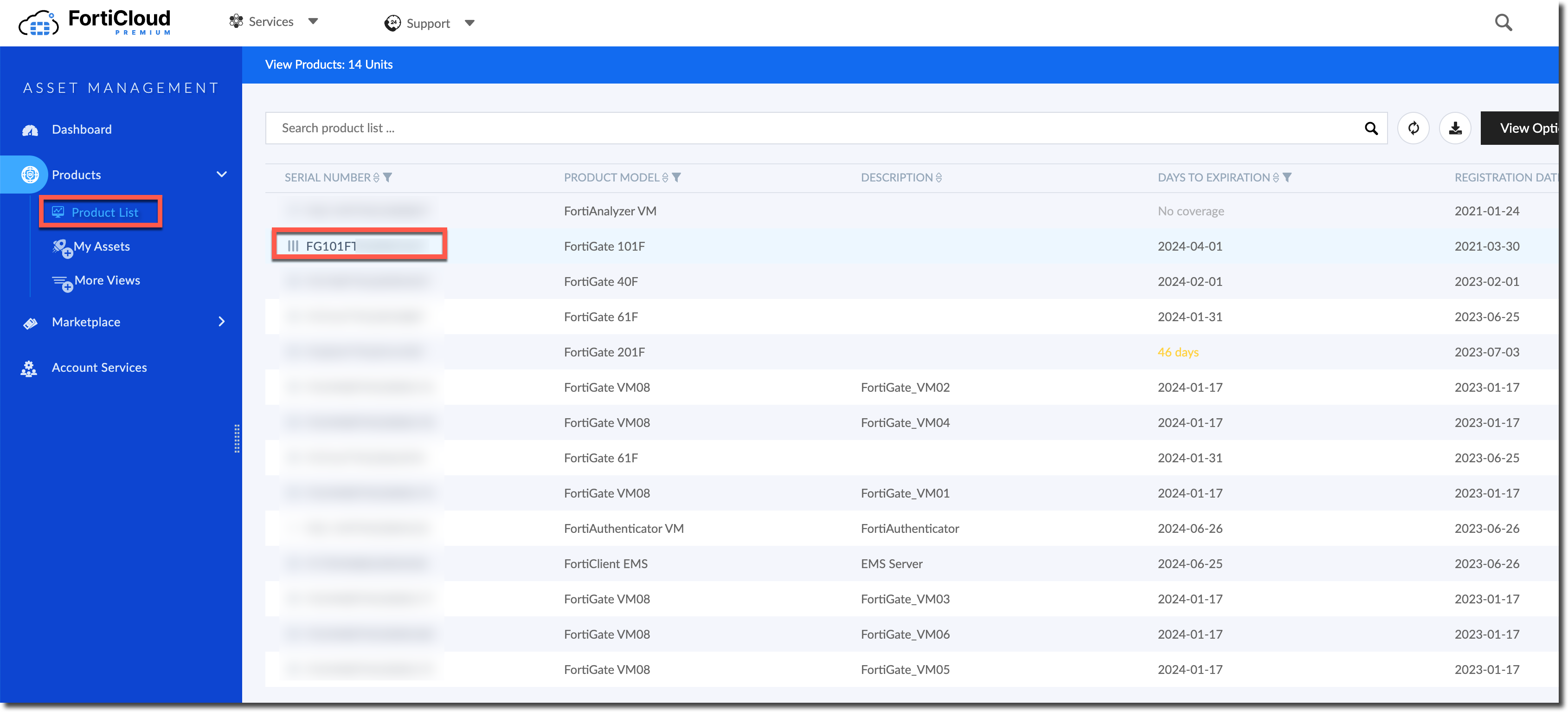Screen dimensions: 1568x712
Task: Click the refresh product list icon
Action: point(1413,128)
